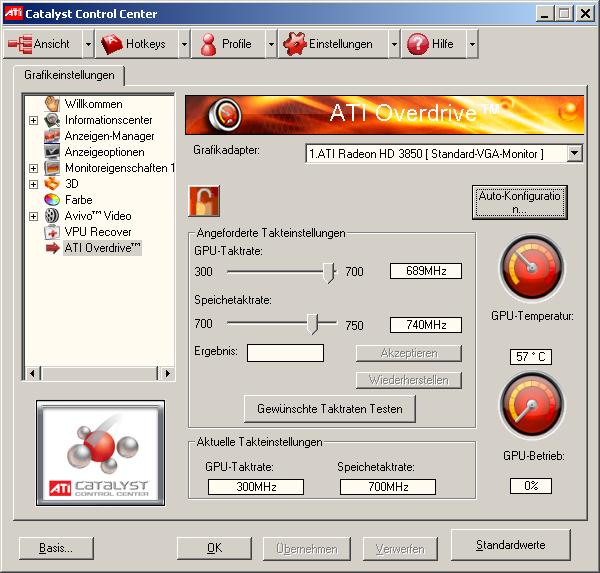Click the red arrow beside ATI Overdrive
This screenshot has height=573, width=600.
tap(52, 248)
